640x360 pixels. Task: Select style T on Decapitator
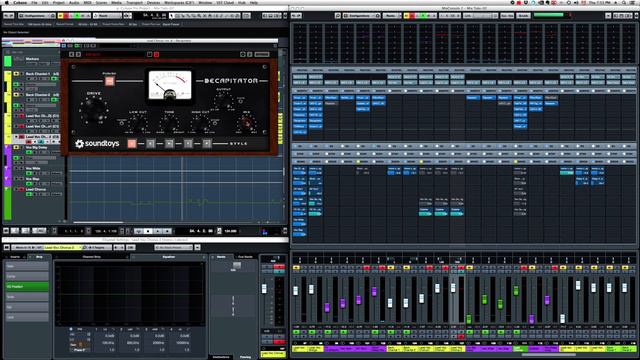tap(188, 143)
